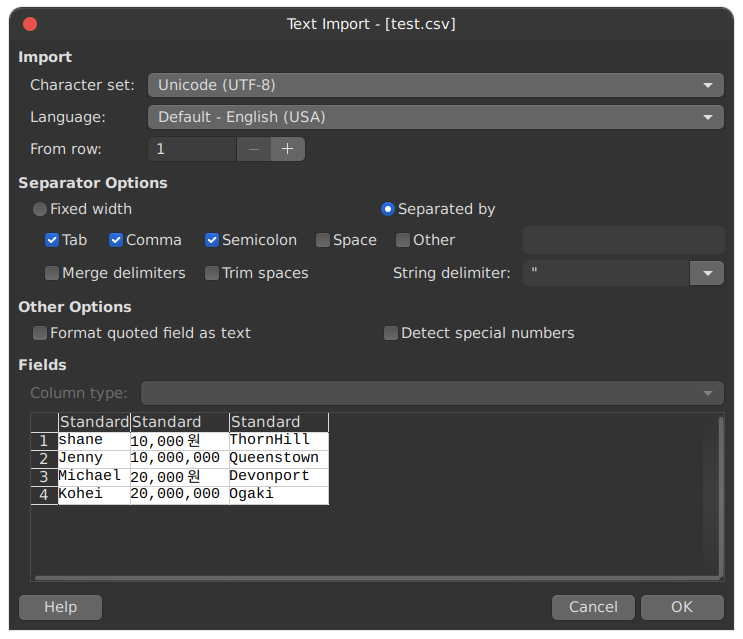Decrease the From row value with the minus button

(254, 149)
